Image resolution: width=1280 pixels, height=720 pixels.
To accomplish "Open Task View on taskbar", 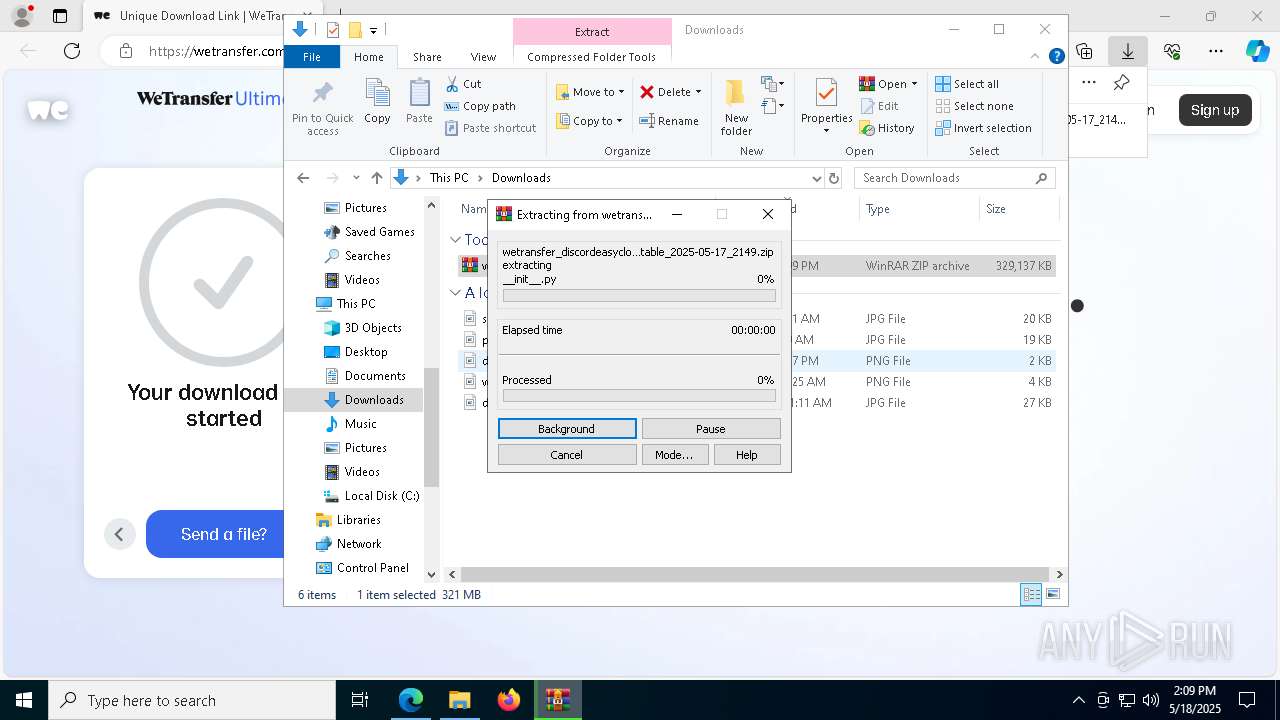I will (360, 700).
